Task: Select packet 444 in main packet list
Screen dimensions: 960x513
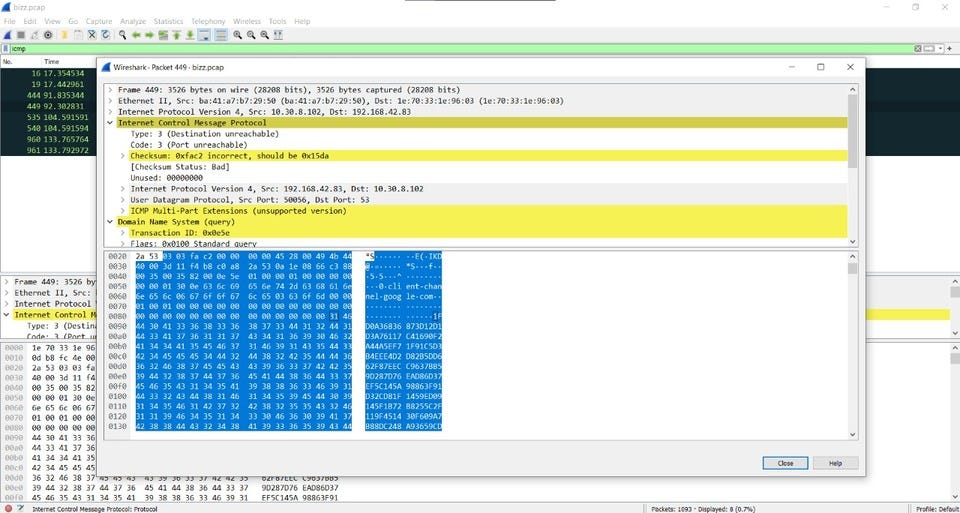Action: [x=48, y=95]
